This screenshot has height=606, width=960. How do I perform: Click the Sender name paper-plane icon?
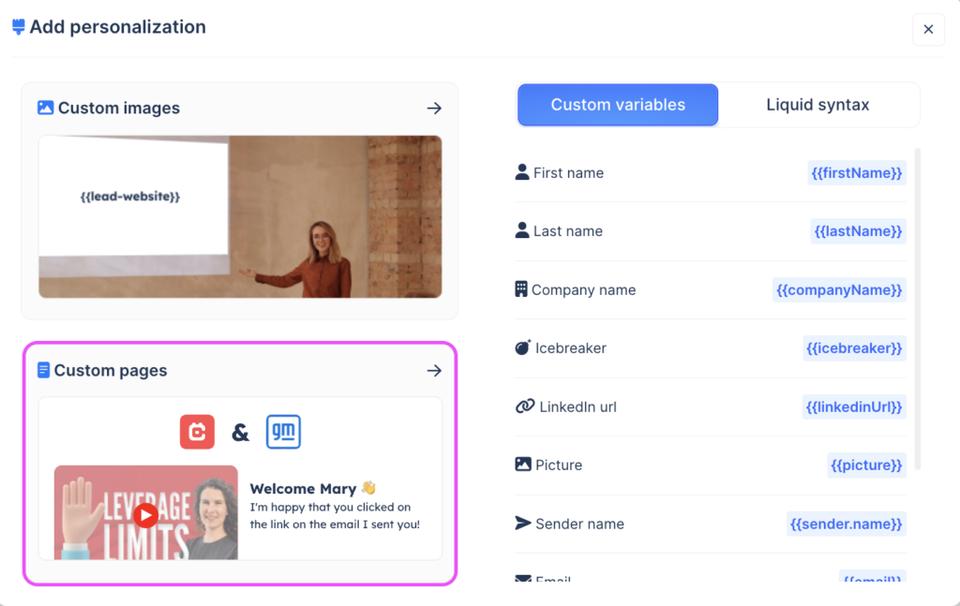point(523,523)
